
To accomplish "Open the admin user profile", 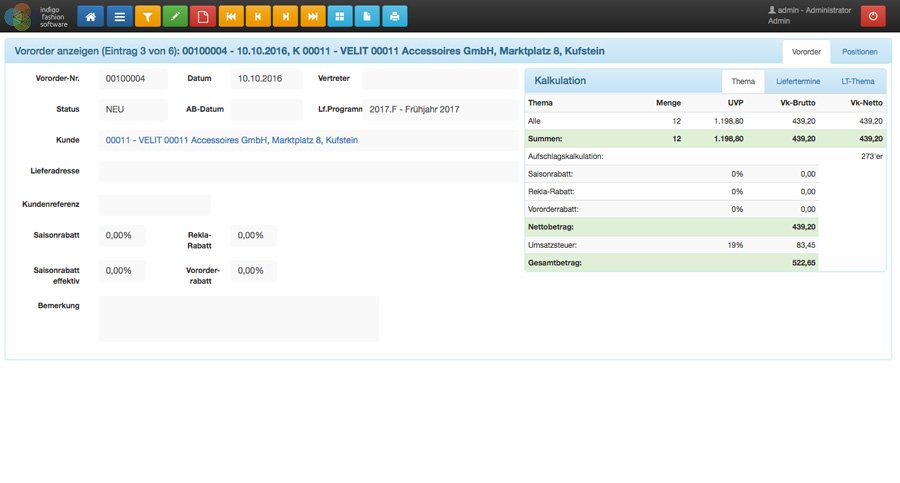I will (809, 16).
